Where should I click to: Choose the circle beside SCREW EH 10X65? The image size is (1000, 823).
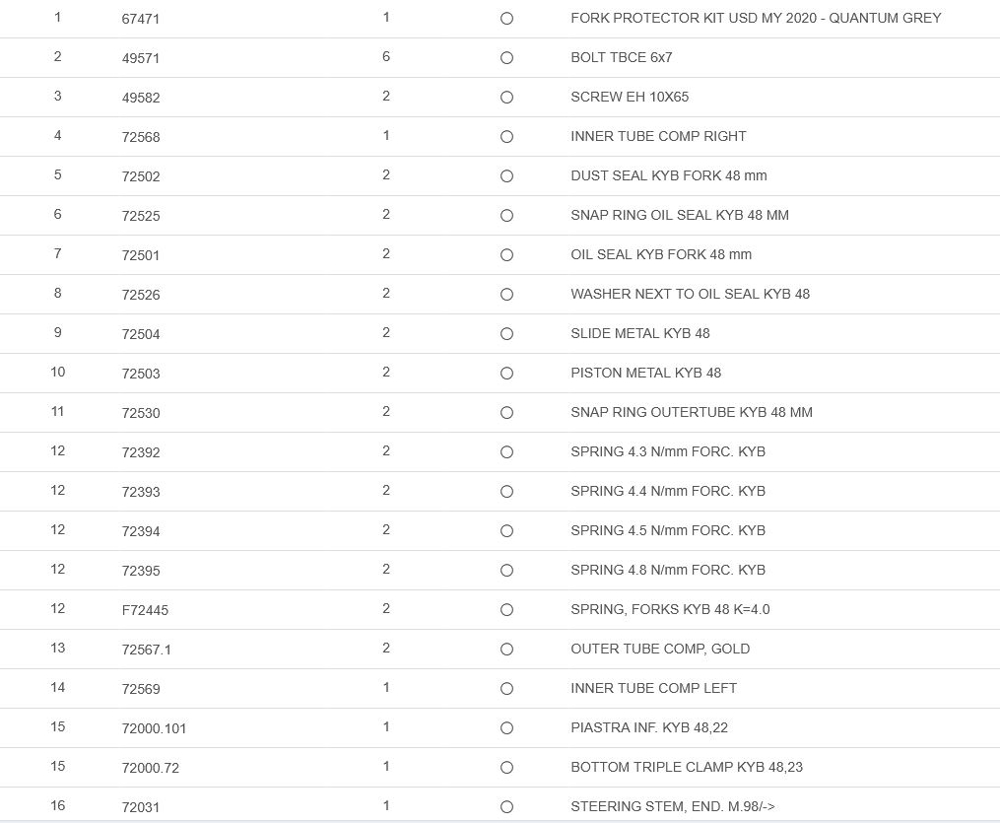[x=506, y=98]
